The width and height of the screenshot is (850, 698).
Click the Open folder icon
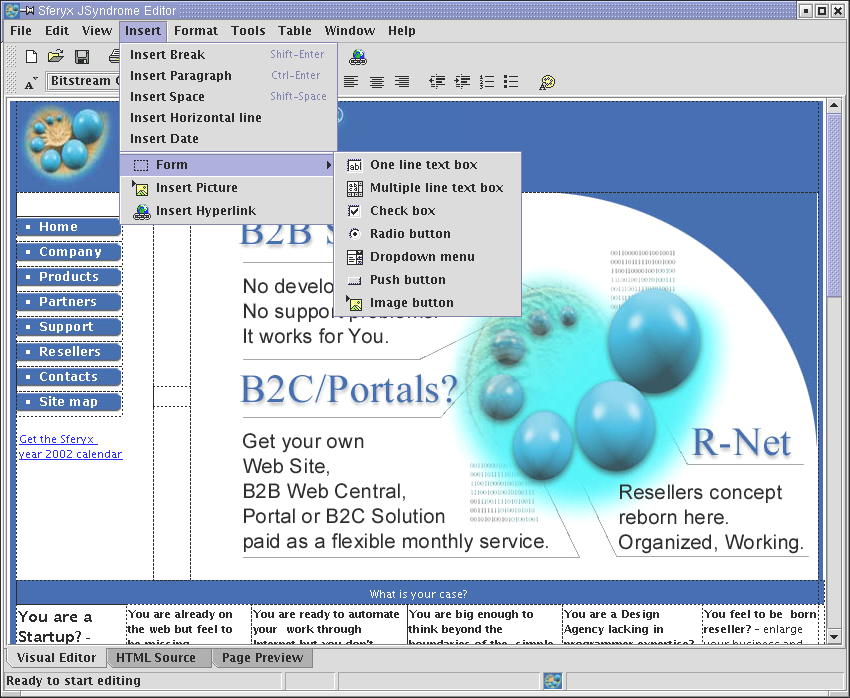tap(56, 56)
